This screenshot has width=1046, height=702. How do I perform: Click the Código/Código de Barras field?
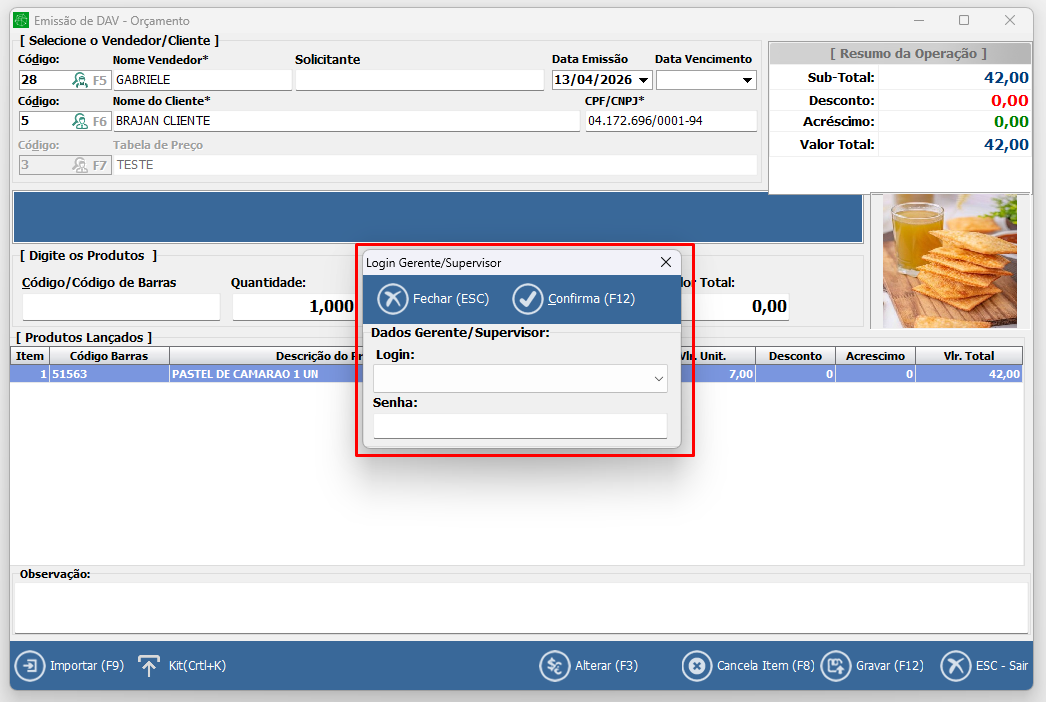tap(120, 307)
